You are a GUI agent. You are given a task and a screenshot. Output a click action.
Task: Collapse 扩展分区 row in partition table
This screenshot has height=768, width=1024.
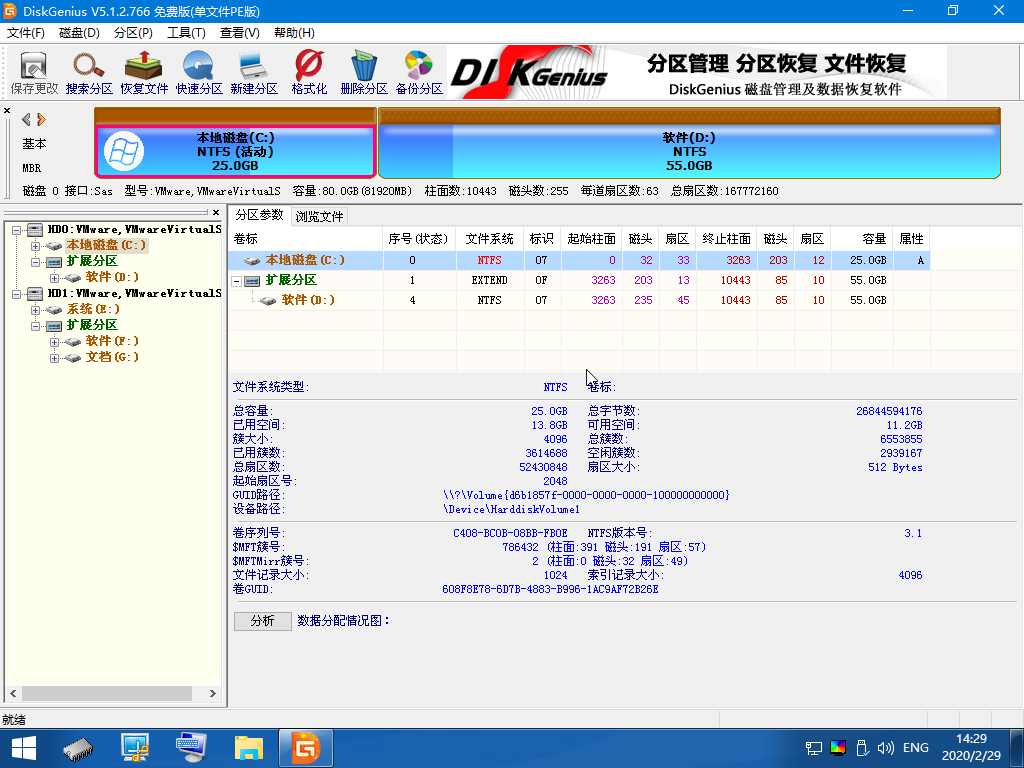click(x=236, y=281)
